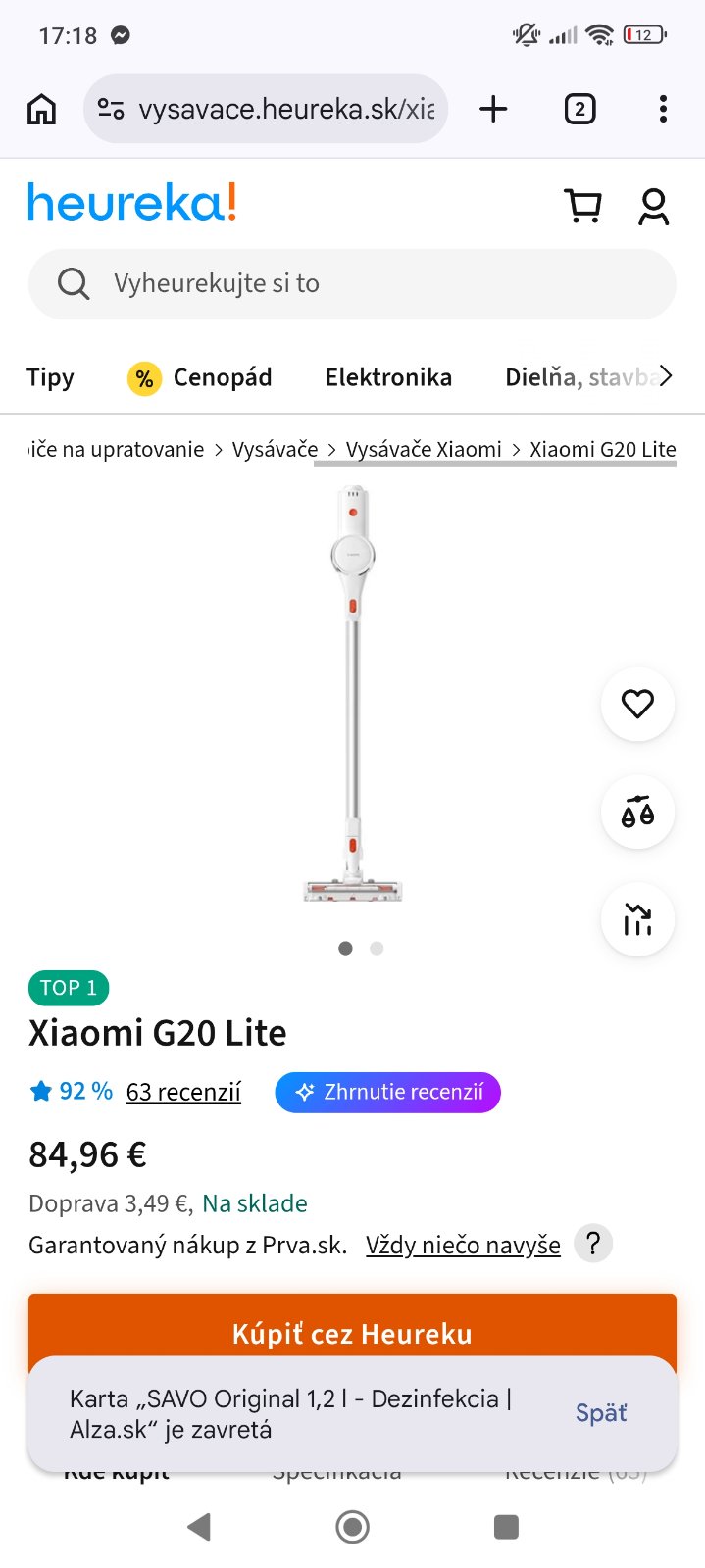Select the second image carousel dot
705x1568 pixels.
[377, 948]
